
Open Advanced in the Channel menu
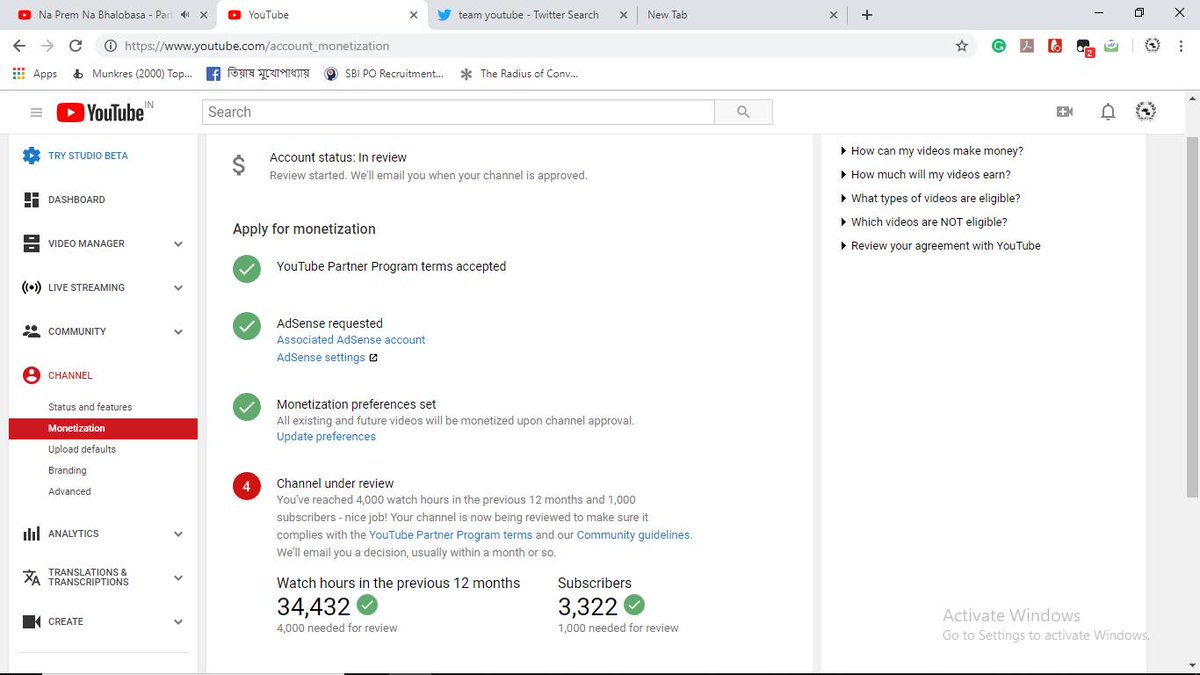pos(69,492)
